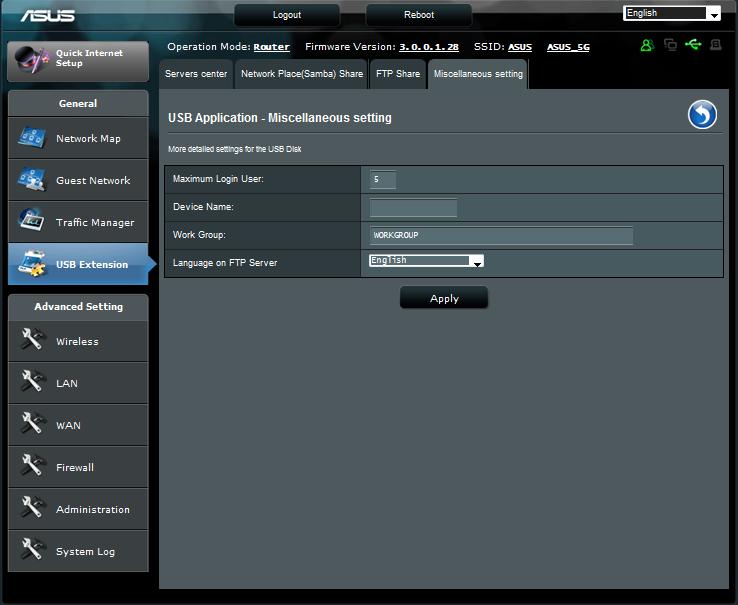Click the blue back arrow button
Image resolution: width=738 pixels, height=605 pixels.
(x=702, y=114)
